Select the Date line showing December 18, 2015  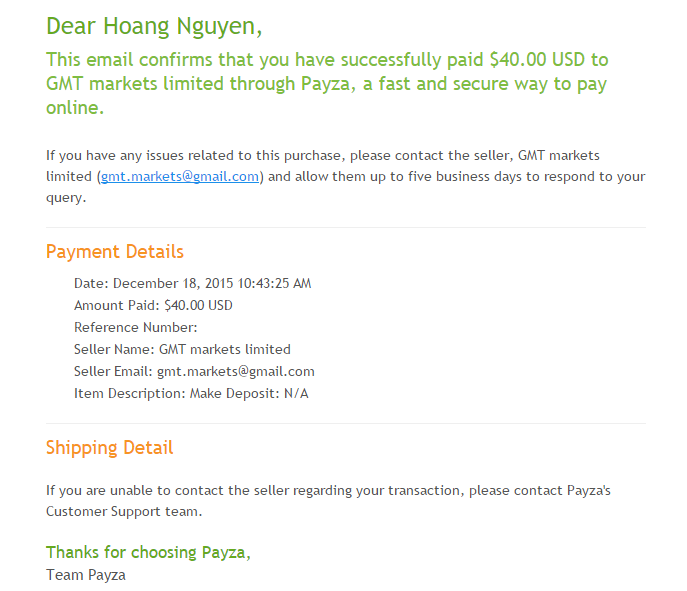[x=192, y=283]
